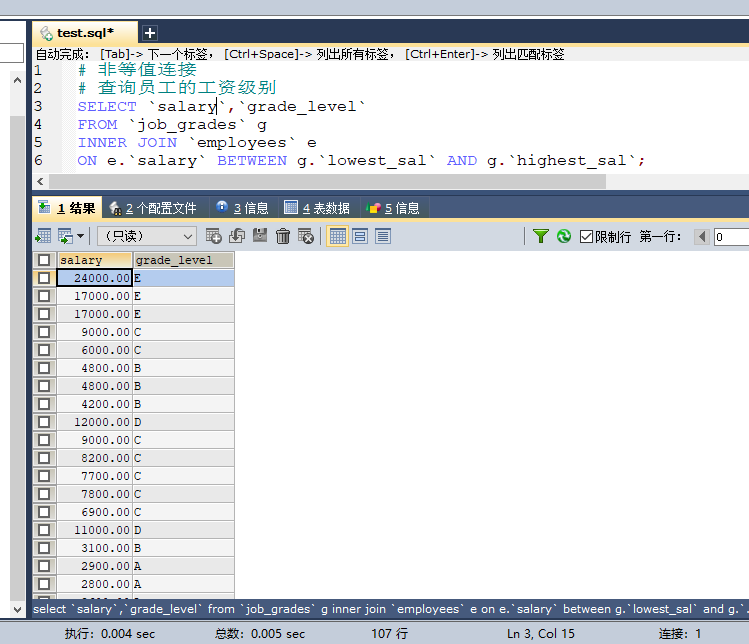This screenshot has height=644, width=749.
Task: Select the 7800.00 salary cell
Action: (x=95, y=494)
